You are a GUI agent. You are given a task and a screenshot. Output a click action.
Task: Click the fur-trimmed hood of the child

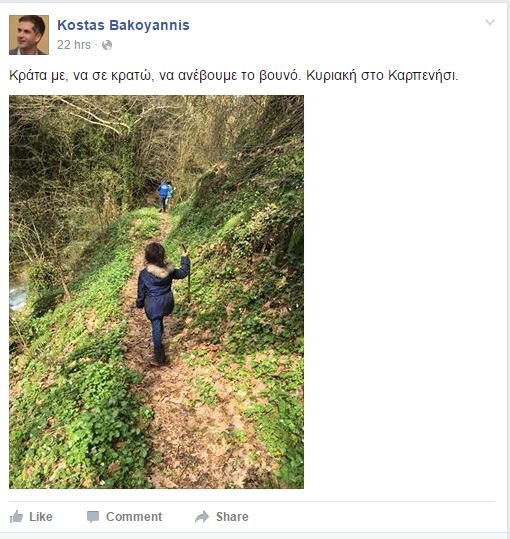click(x=158, y=271)
